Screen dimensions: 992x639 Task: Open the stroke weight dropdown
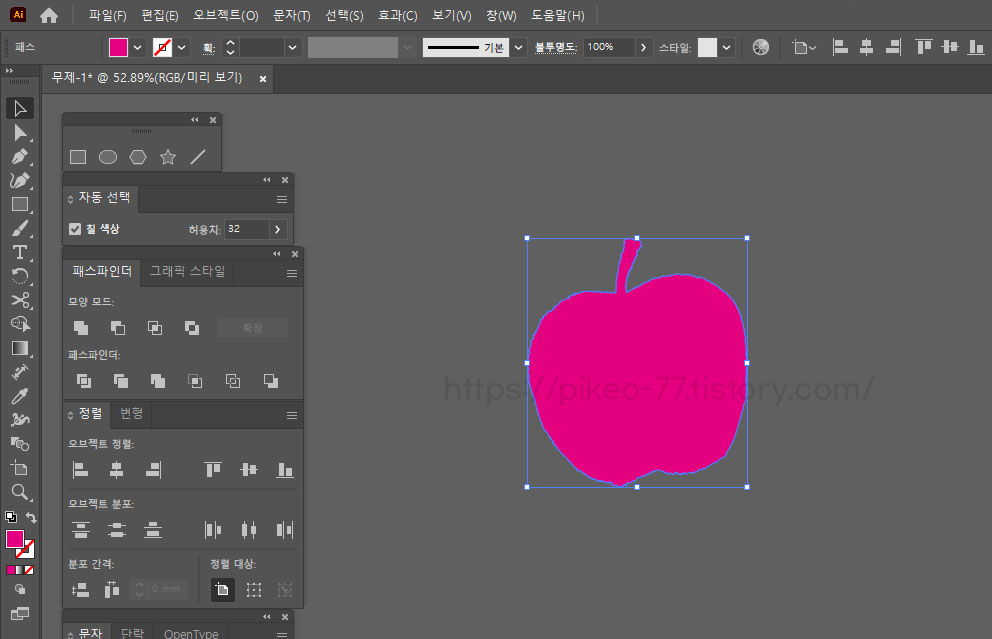292,47
